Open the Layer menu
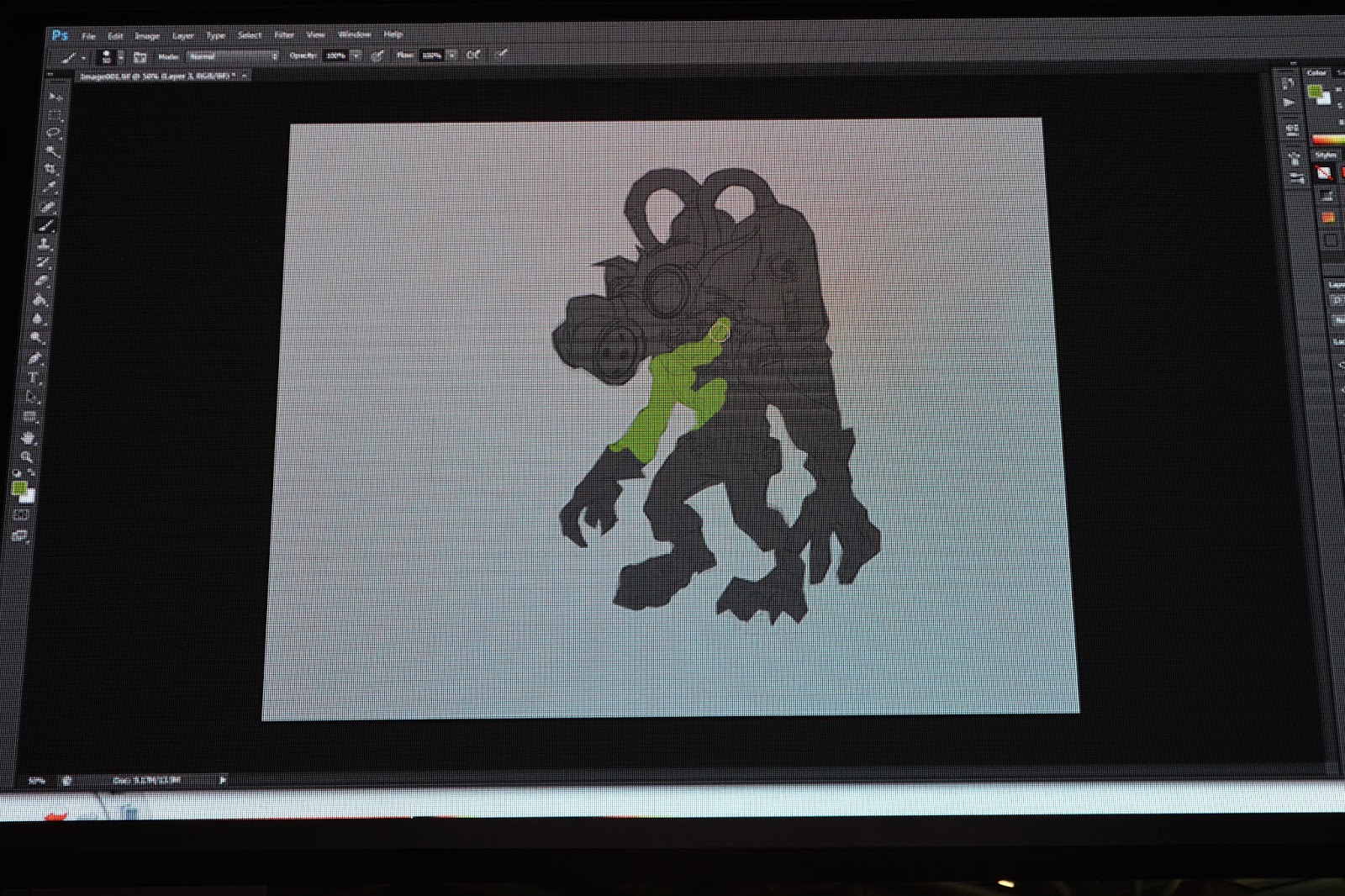The height and width of the screenshot is (896, 1345). [x=183, y=35]
